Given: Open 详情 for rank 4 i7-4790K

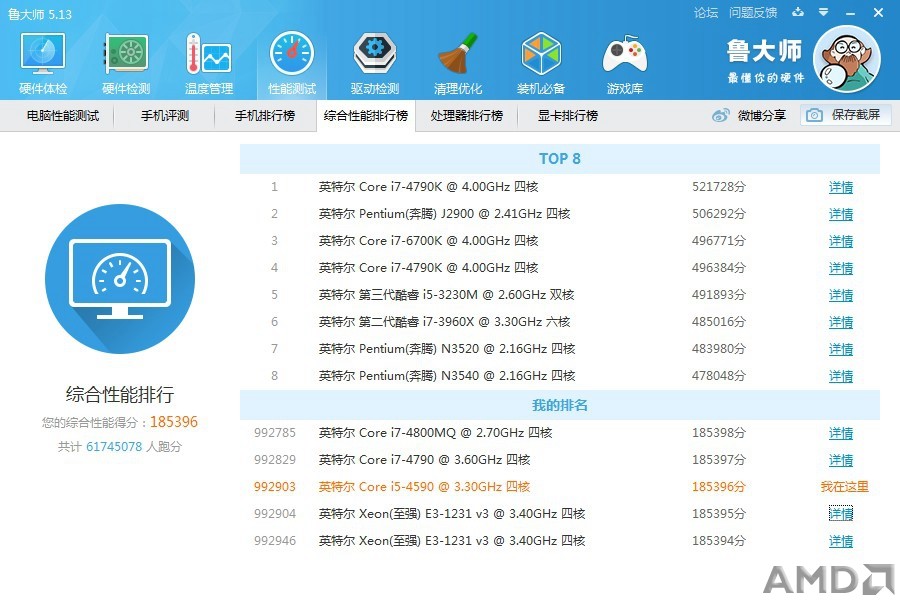Looking at the screenshot, I should 841,268.
